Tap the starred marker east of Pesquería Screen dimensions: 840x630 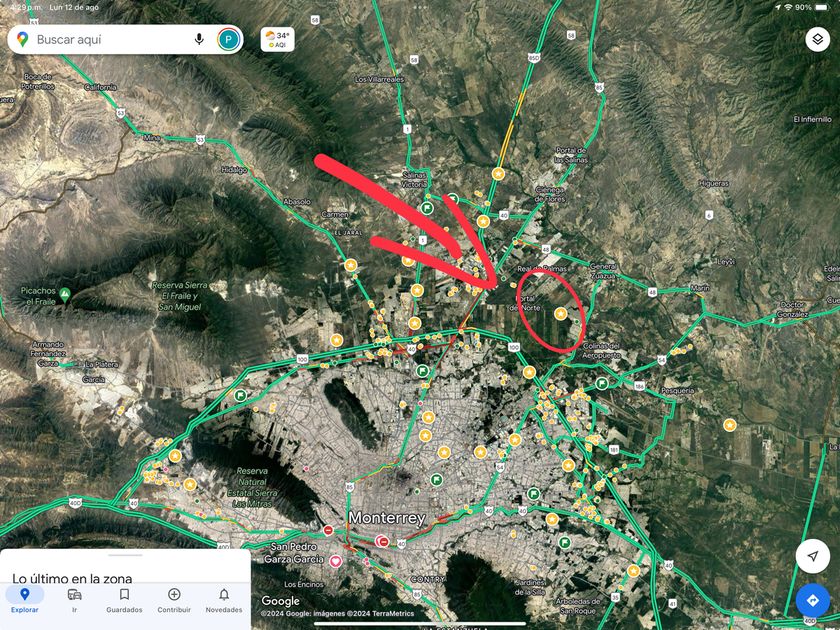729,425
